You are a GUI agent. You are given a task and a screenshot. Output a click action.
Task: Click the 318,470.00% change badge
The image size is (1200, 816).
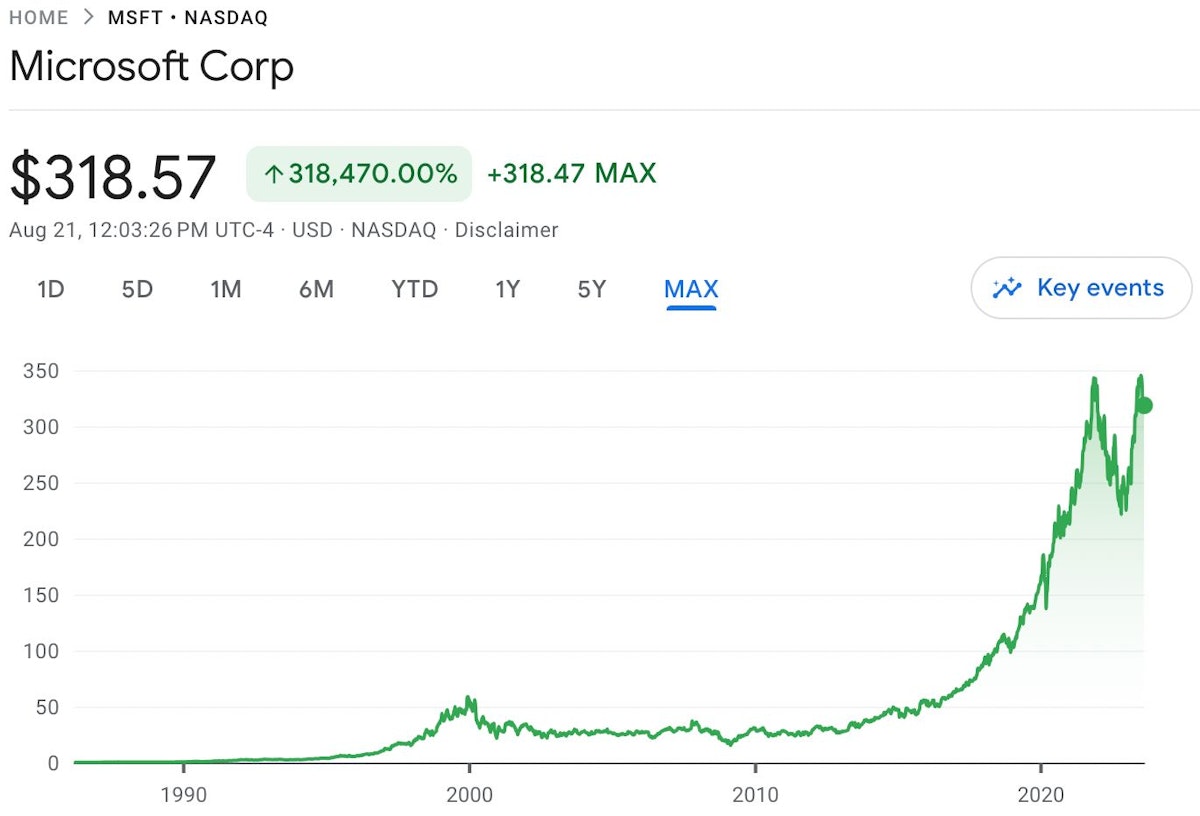(358, 174)
